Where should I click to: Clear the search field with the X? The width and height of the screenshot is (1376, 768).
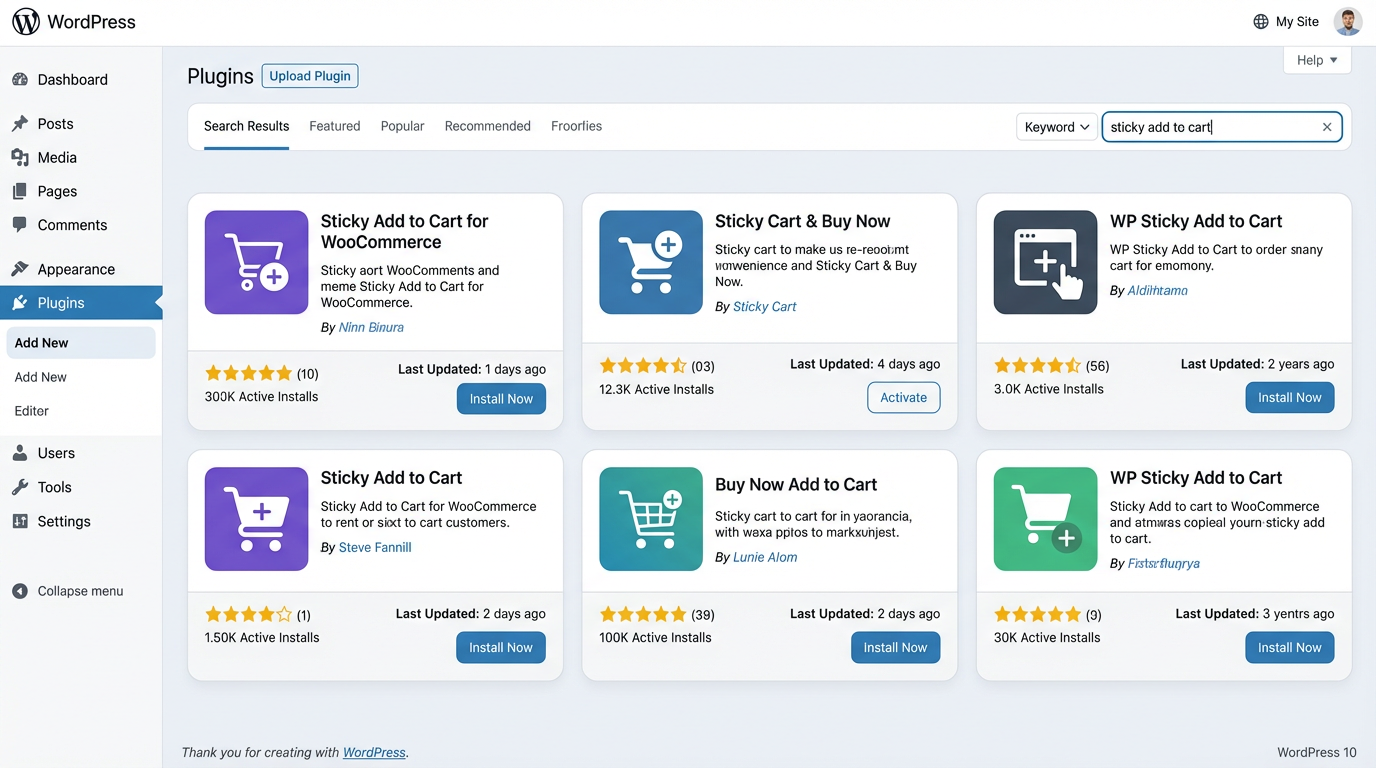pyautogui.click(x=1327, y=127)
